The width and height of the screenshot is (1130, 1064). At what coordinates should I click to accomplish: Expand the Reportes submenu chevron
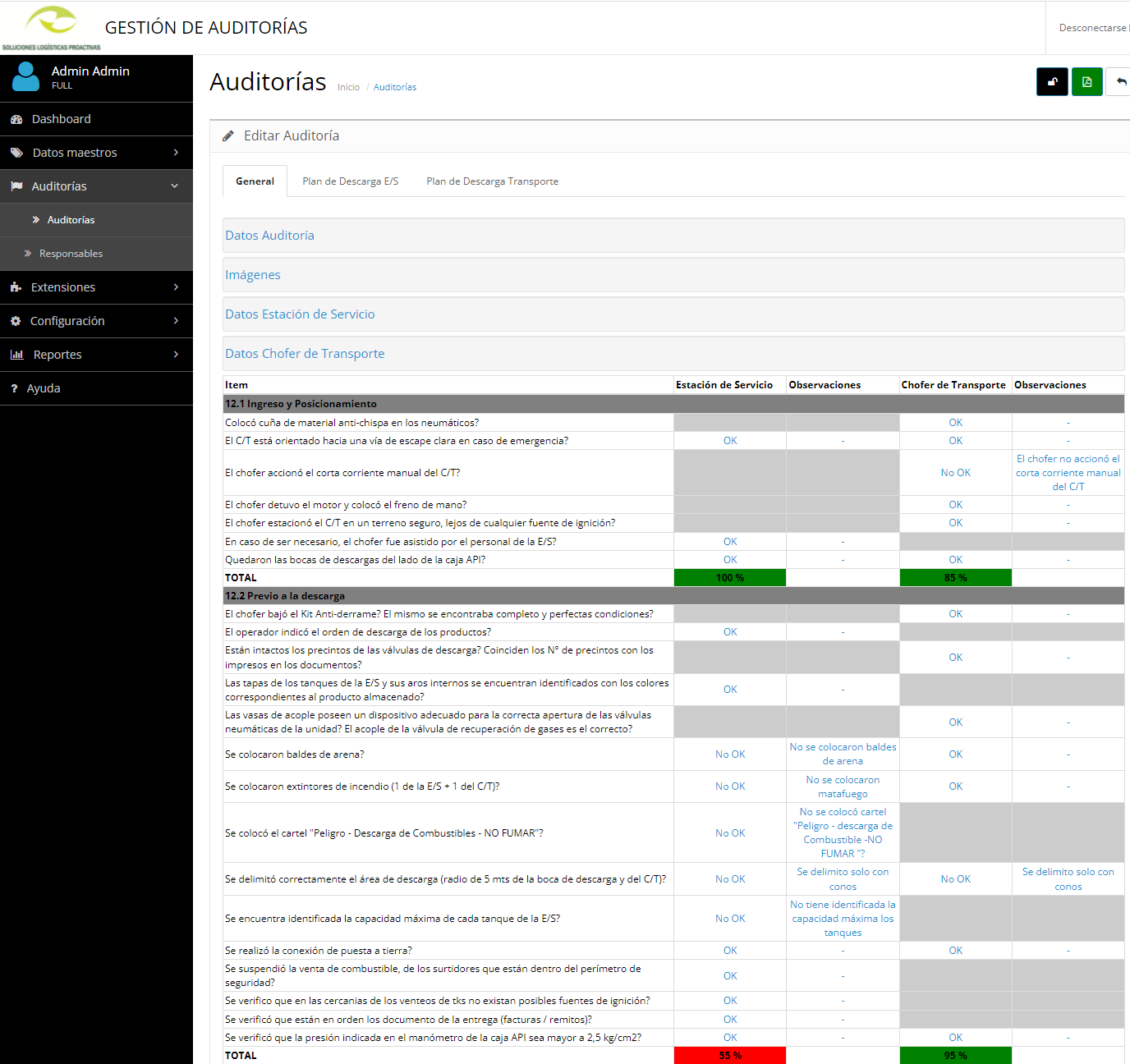pyautogui.click(x=176, y=355)
